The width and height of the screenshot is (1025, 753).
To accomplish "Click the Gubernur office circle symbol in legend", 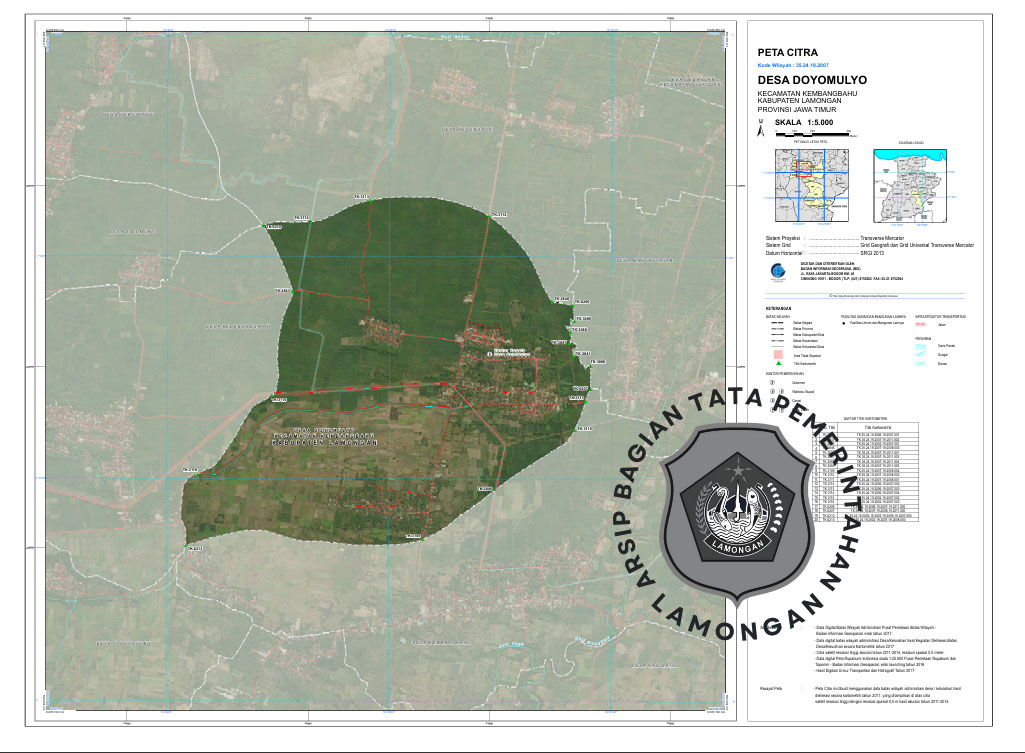I will (771, 381).
